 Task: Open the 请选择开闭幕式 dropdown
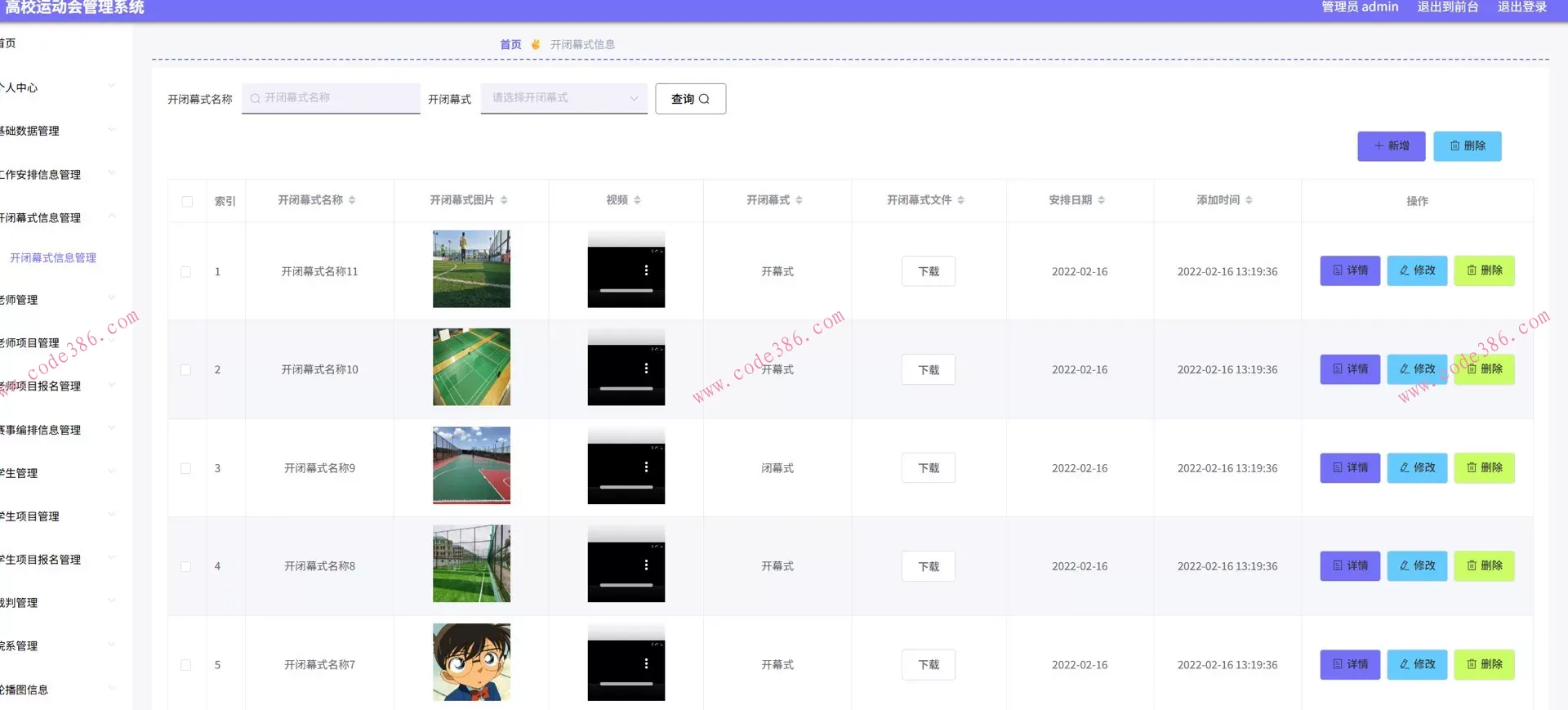tap(563, 98)
